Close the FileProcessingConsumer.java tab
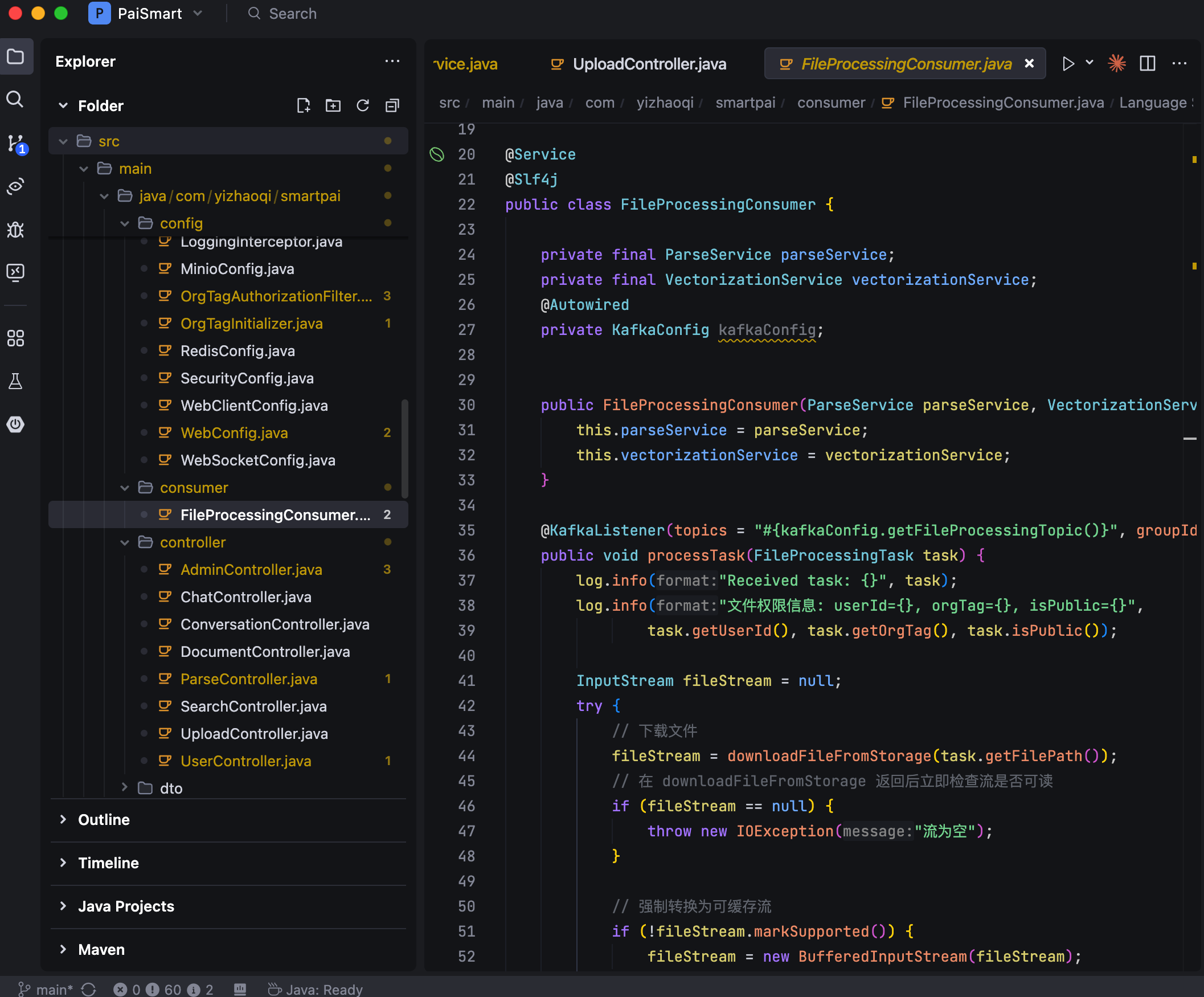The width and height of the screenshot is (1204, 997). click(1029, 64)
